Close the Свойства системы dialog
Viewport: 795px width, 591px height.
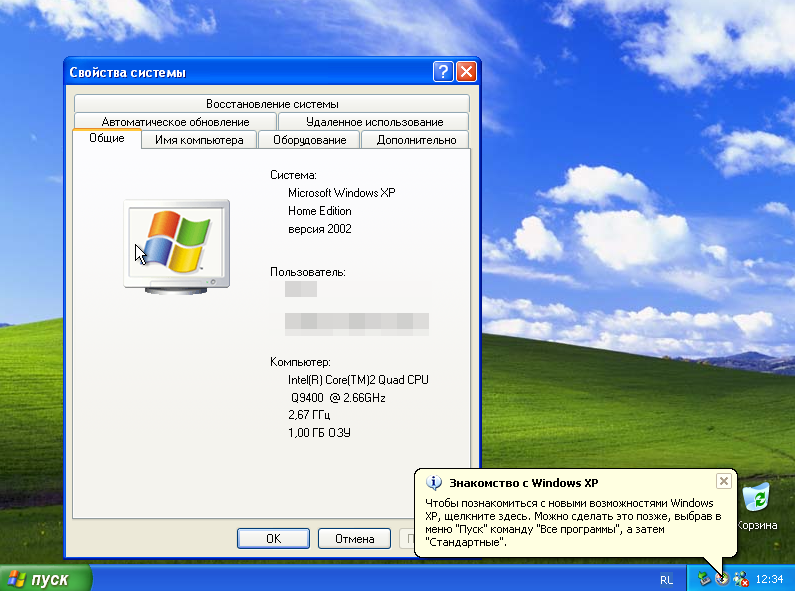tap(466, 71)
